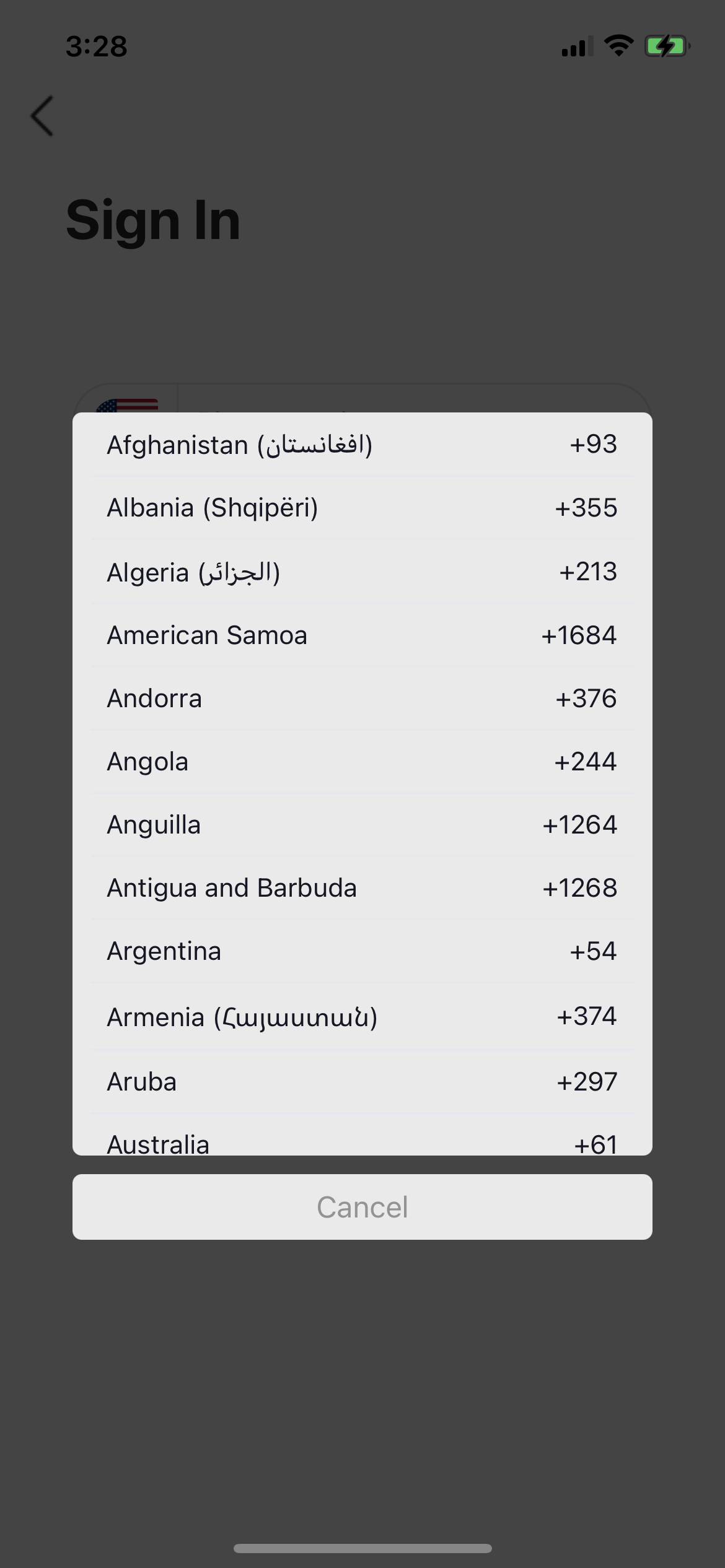Select Algeria +213 entry
This screenshot has width=725, height=1568.
(362, 572)
